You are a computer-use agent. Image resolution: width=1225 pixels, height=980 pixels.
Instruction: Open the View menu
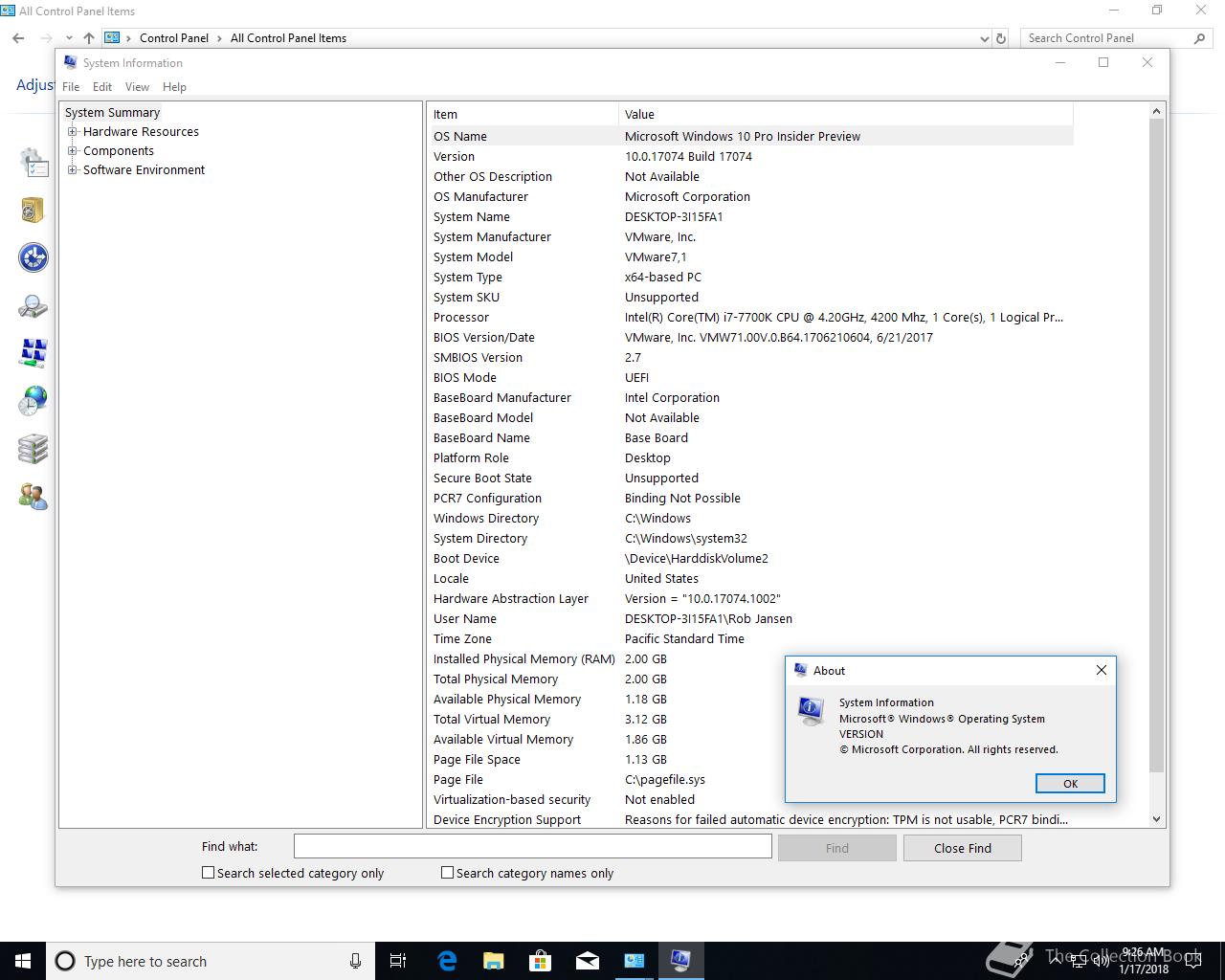137,87
